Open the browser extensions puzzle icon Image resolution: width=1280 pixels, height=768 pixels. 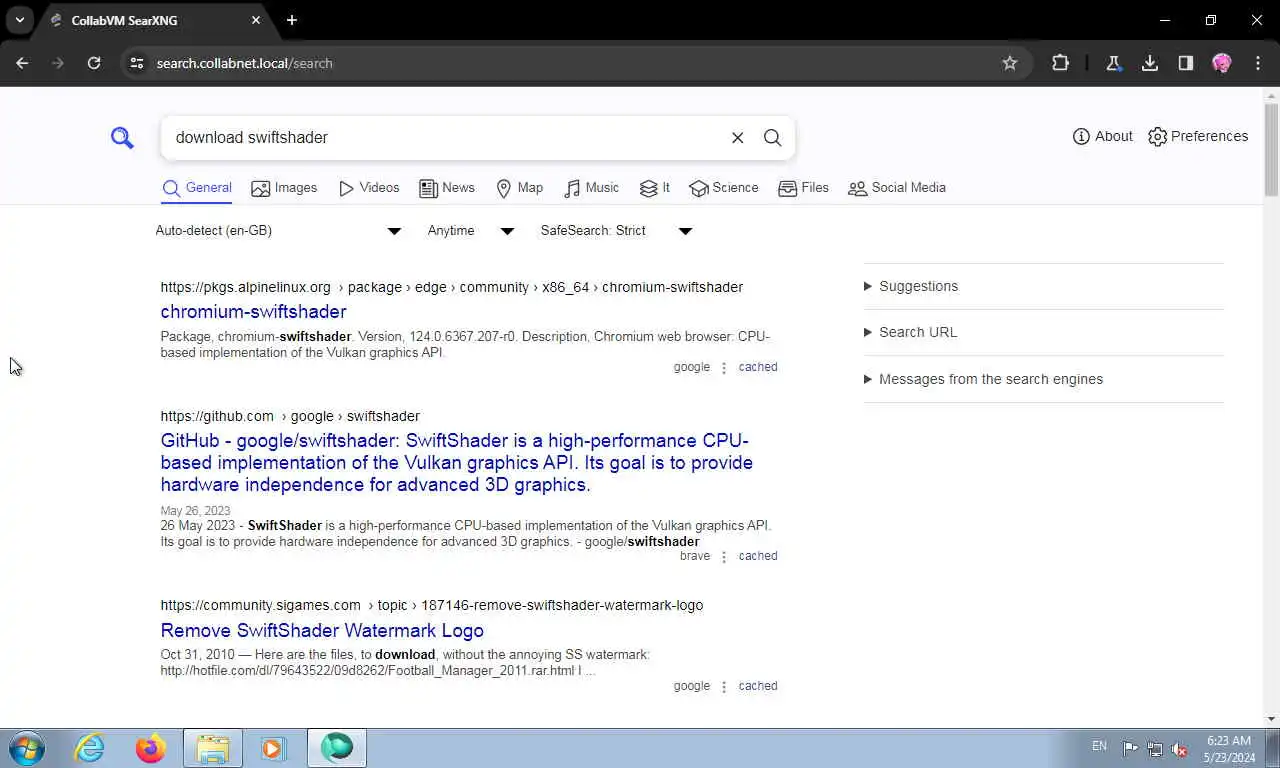tap(1060, 63)
